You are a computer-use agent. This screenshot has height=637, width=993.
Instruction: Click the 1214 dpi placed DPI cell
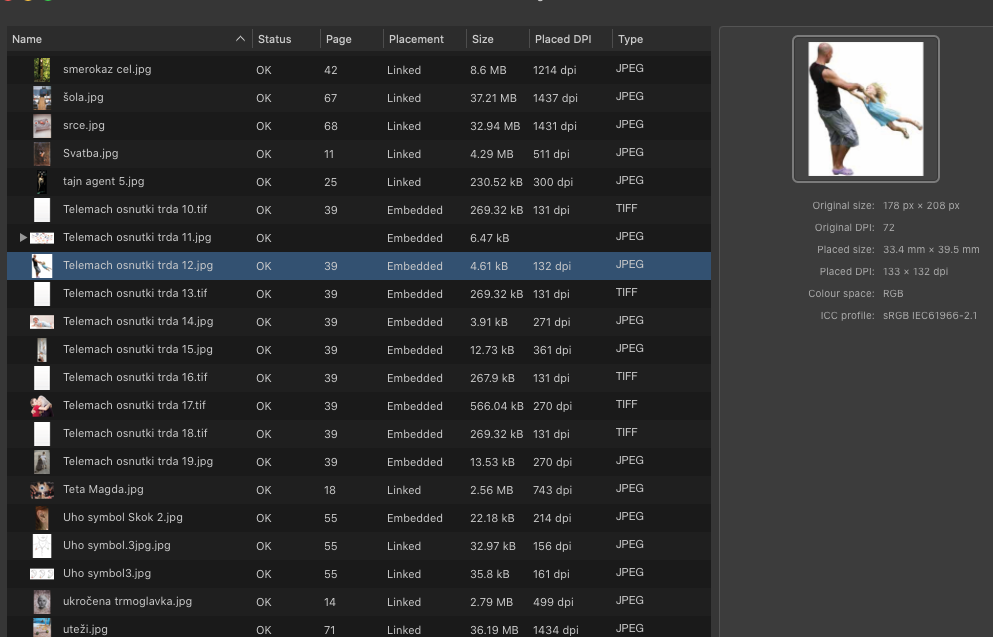(x=555, y=70)
